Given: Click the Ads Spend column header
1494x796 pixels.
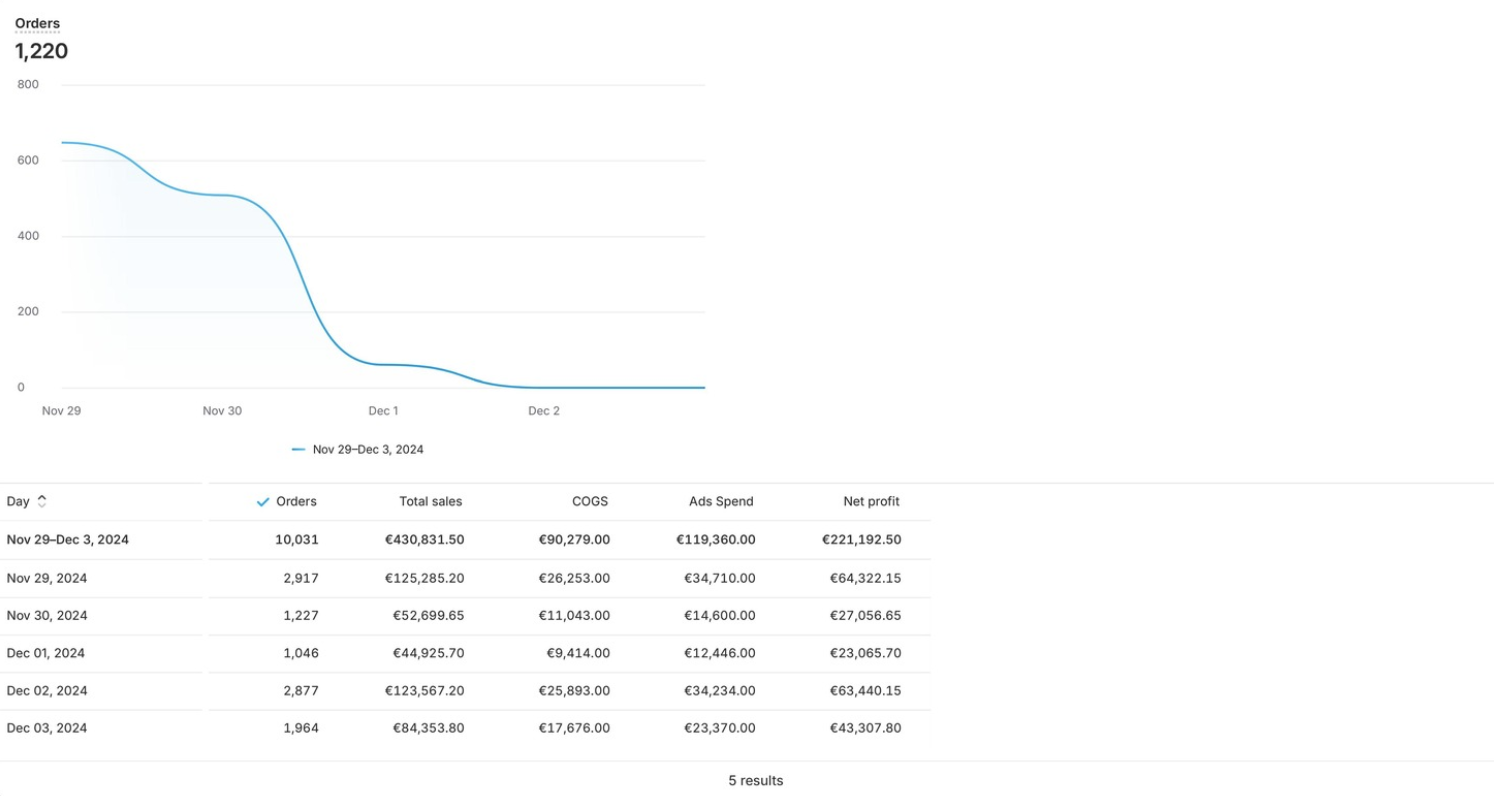Looking at the screenshot, I should click(721, 502).
